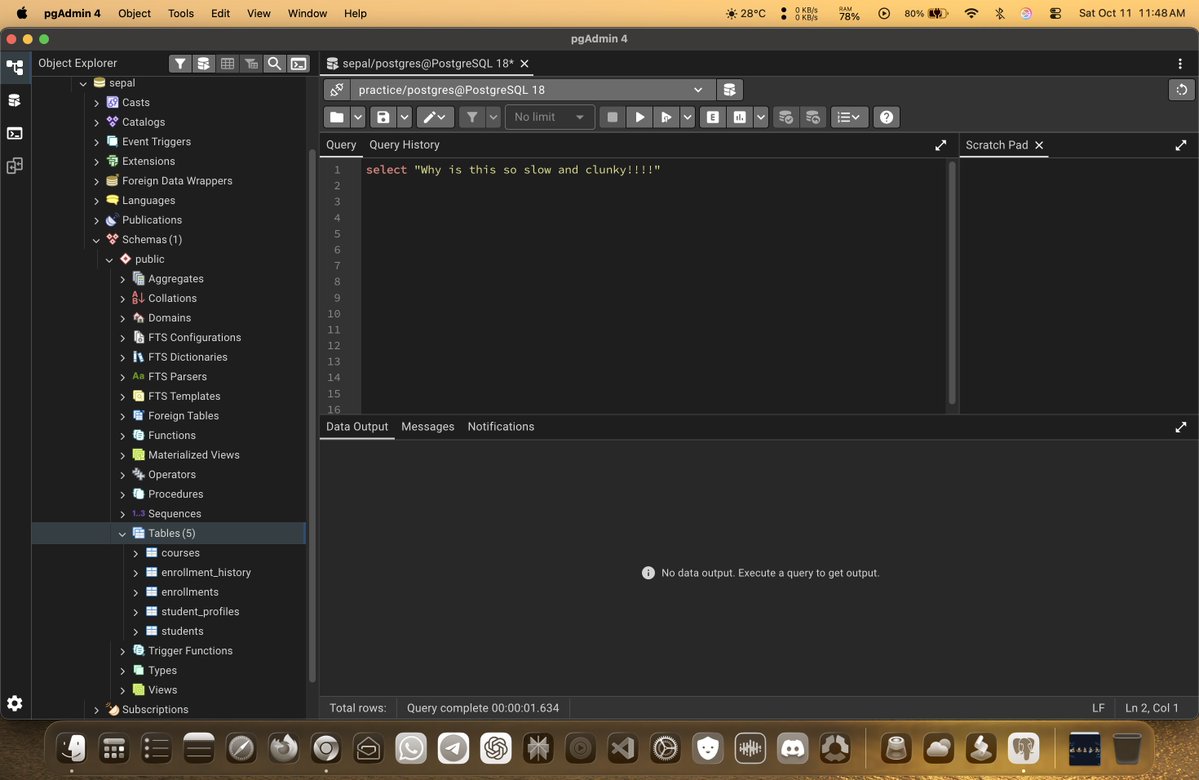Click the Stop query square button
Image resolution: width=1199 pixels, height=780 pixels.
point(612,117)
